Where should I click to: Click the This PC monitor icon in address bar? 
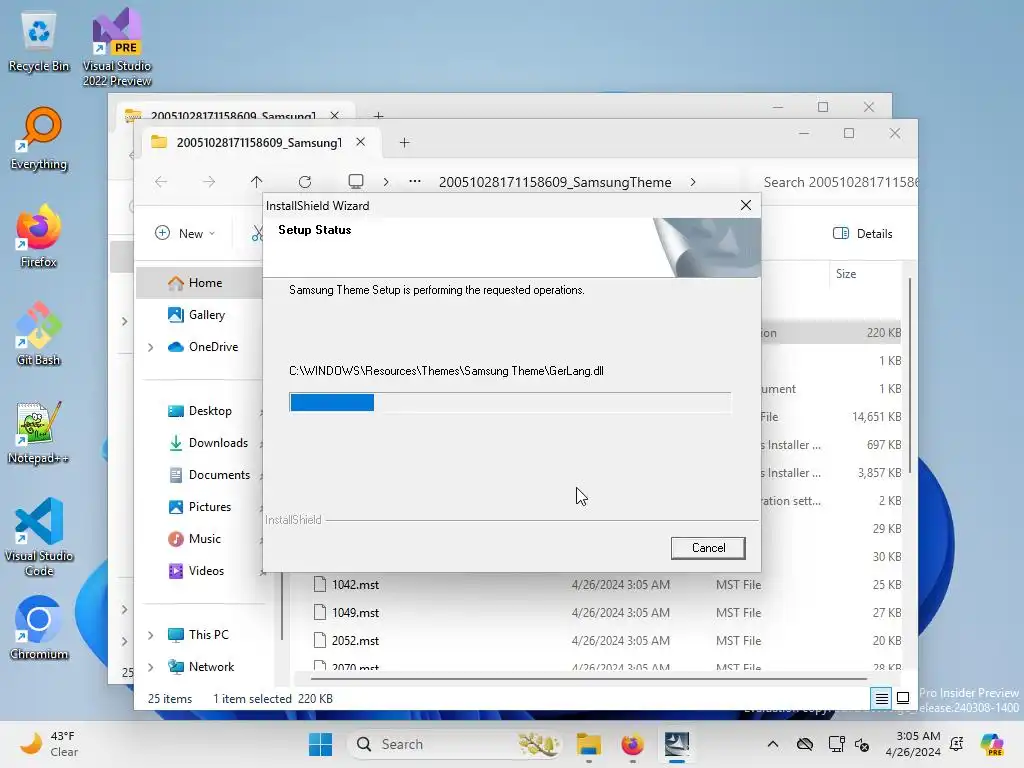coord(356,181)
